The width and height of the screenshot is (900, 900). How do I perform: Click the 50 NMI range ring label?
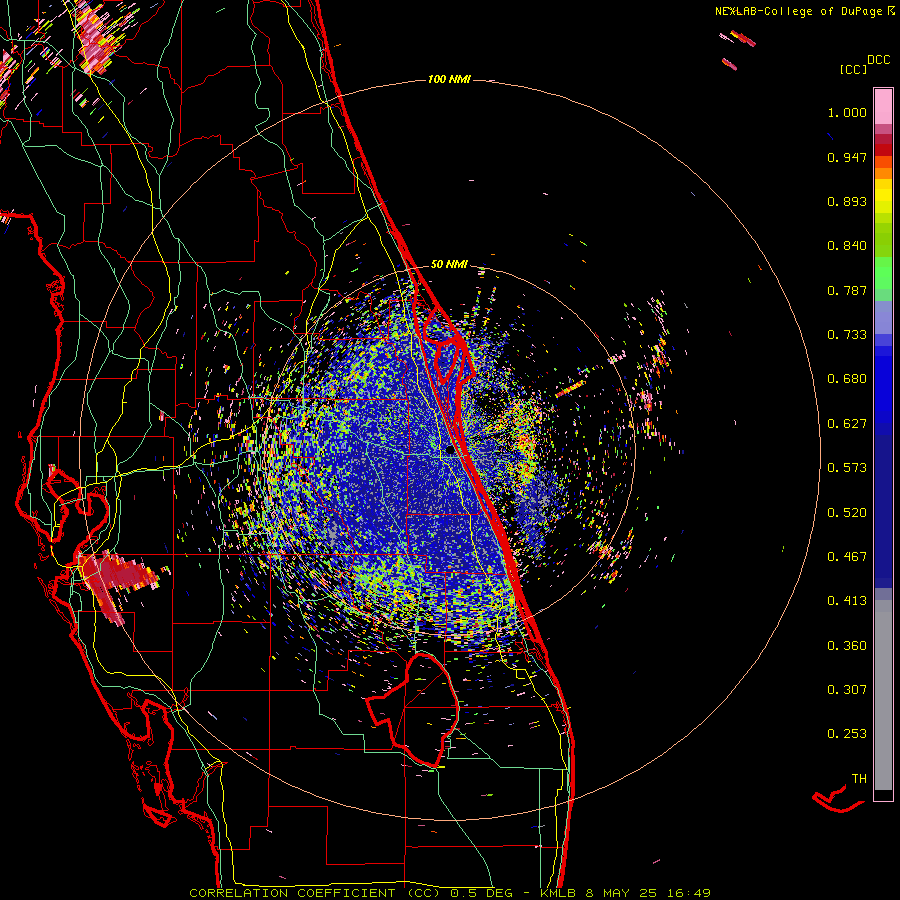[x=449, y=264]
